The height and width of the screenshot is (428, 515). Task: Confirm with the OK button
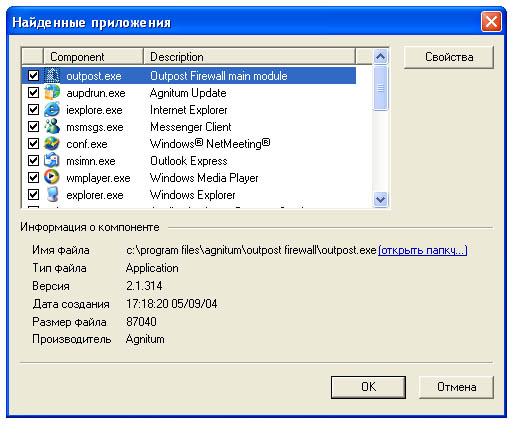[368, 387]
